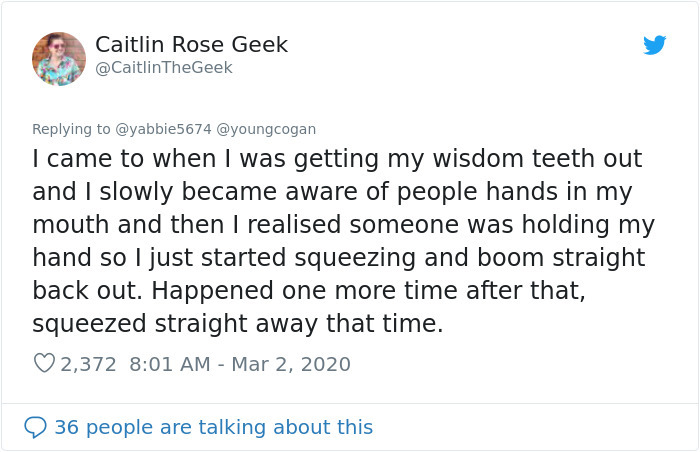Click the tweet line starting "I came to when"
This screenshot has height=452, width=700.
click(337, 159)
